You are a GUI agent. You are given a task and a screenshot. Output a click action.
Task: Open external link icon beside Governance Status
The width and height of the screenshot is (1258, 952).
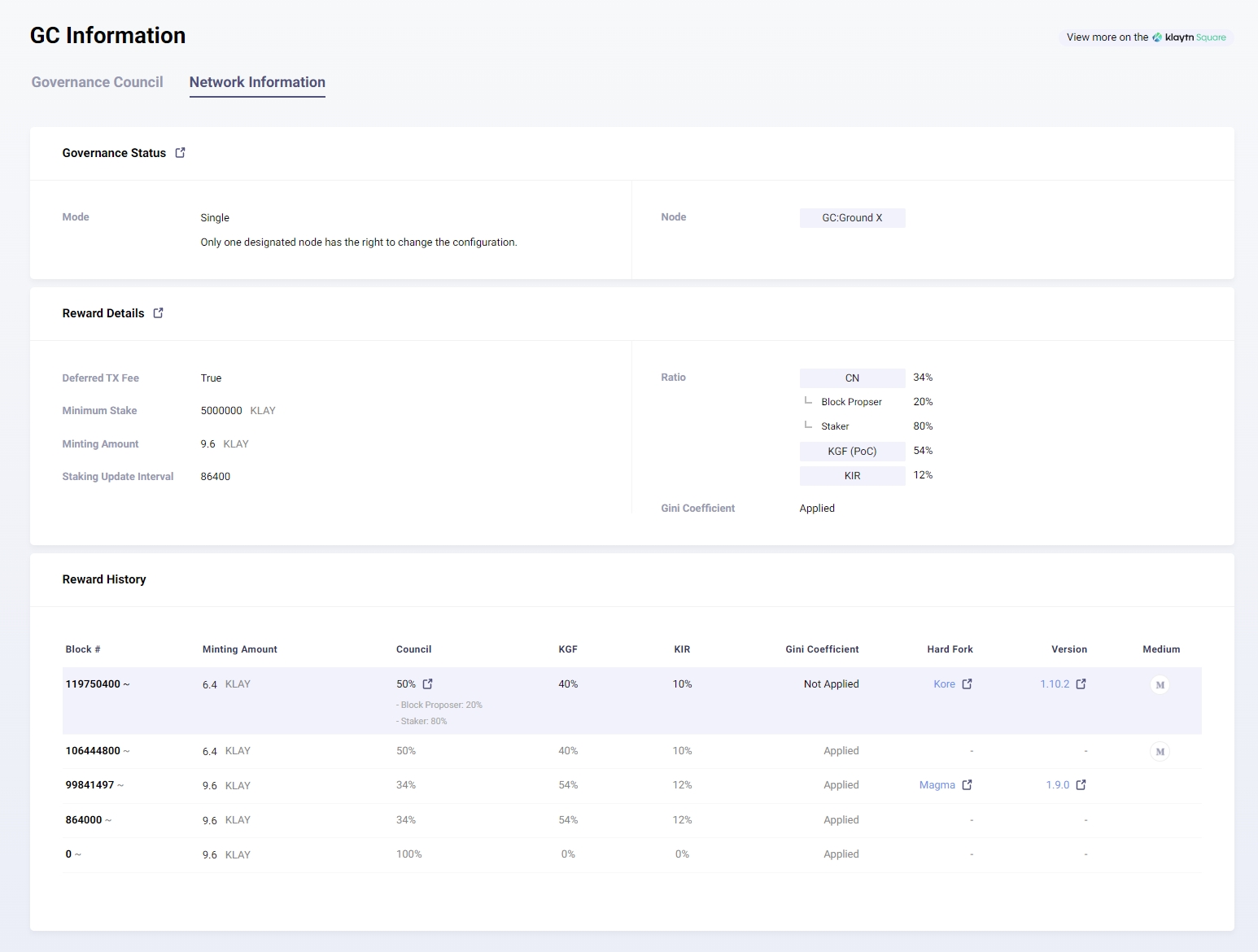click(x=180, y=153)
